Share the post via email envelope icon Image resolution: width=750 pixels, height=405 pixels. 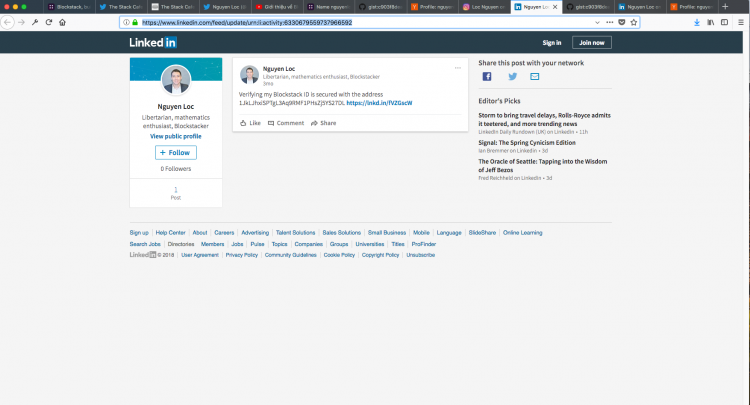pos(535,77)
